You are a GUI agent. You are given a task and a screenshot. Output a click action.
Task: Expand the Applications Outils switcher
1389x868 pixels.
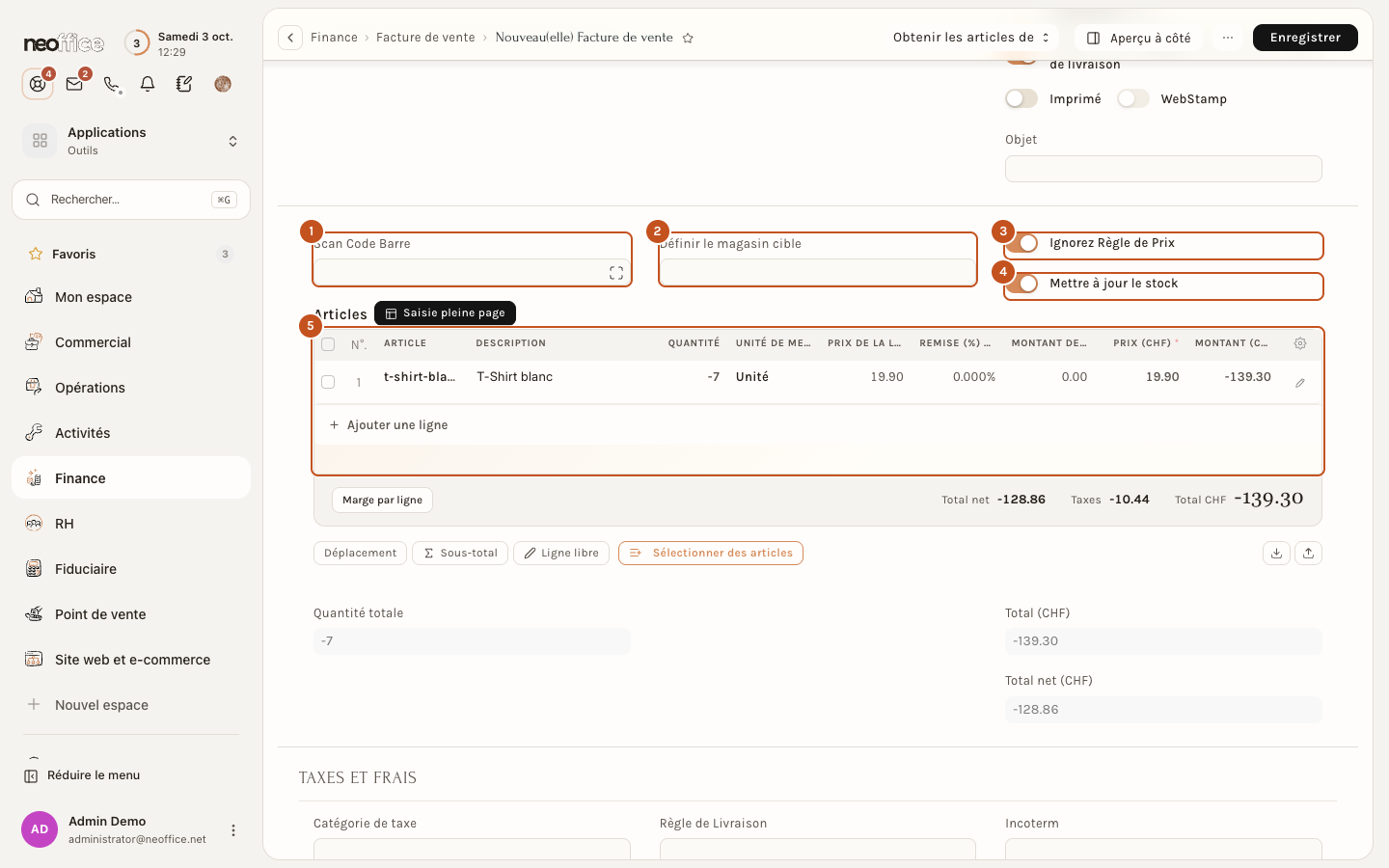(131, 141)
